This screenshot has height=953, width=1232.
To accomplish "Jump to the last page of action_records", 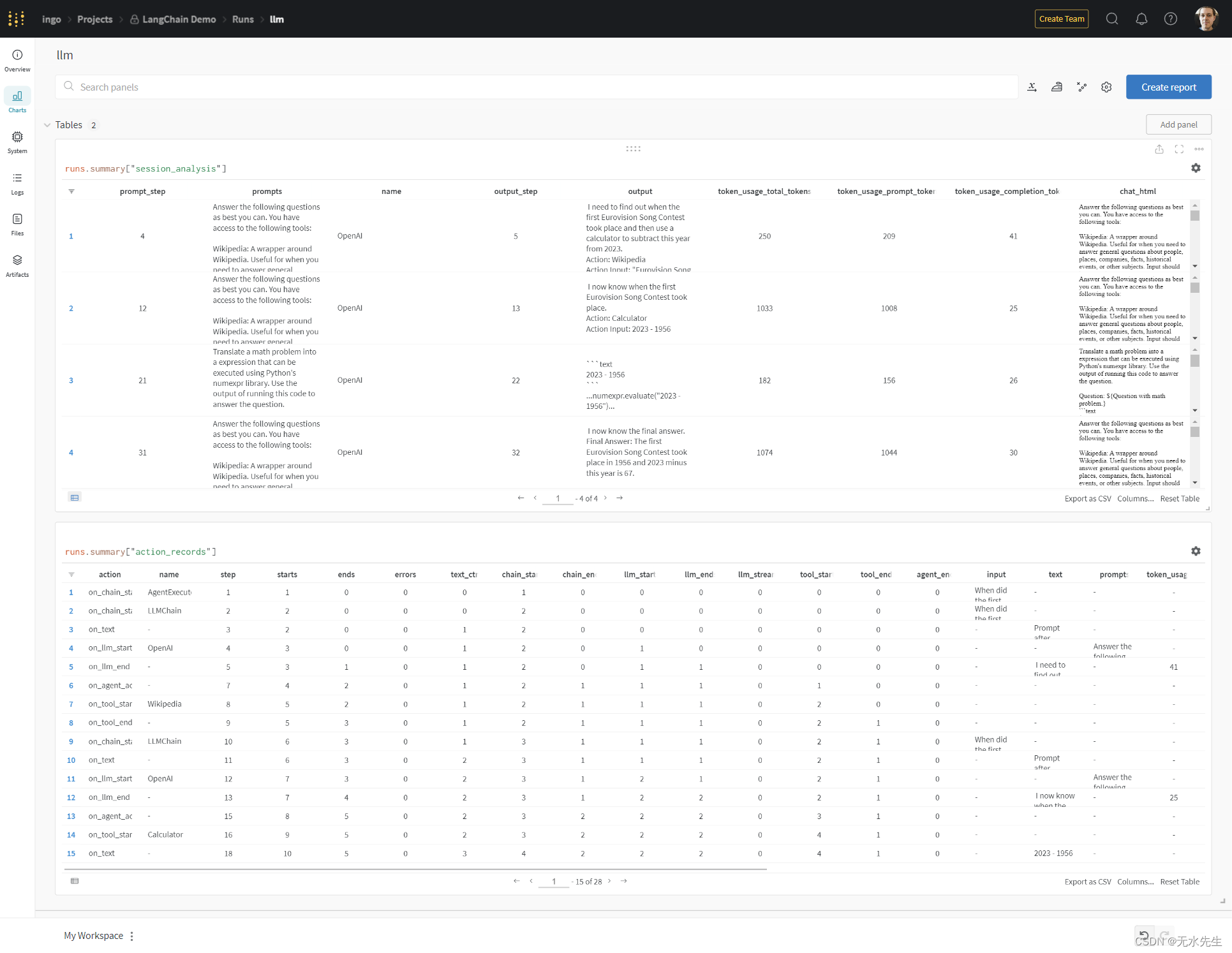I will pos(624,881).
